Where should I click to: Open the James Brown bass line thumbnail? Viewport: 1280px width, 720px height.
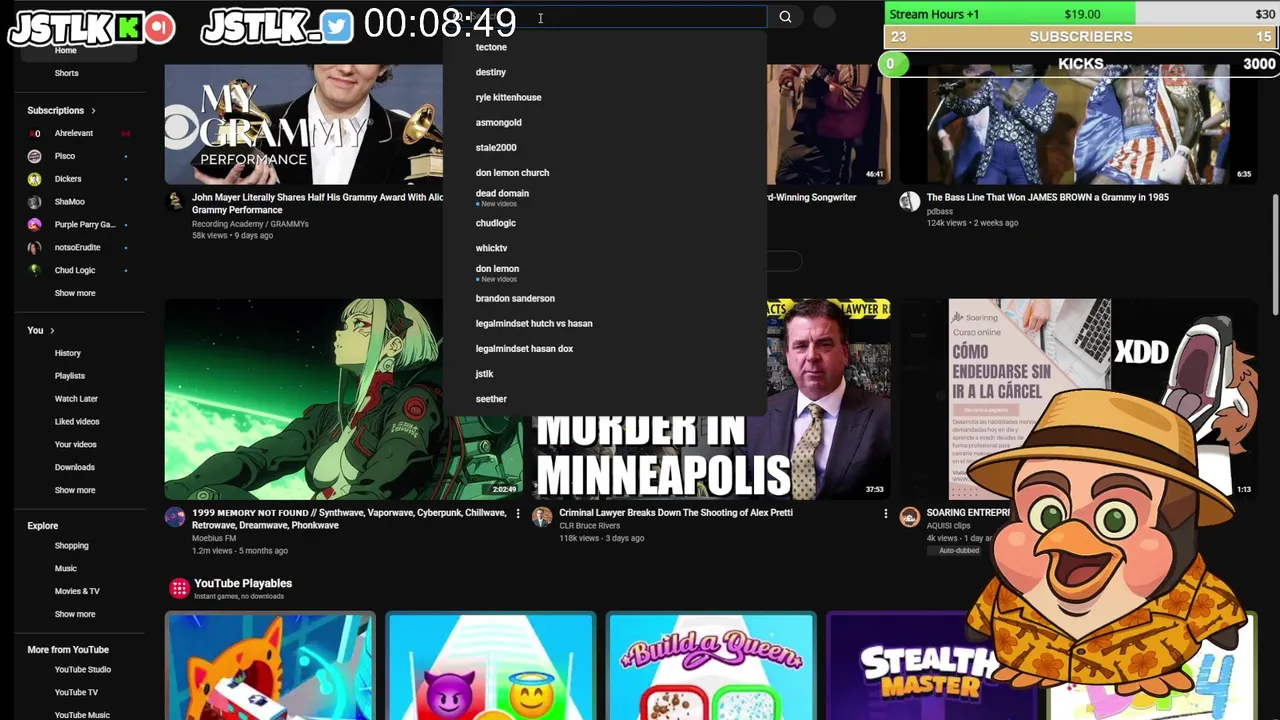1078,124
